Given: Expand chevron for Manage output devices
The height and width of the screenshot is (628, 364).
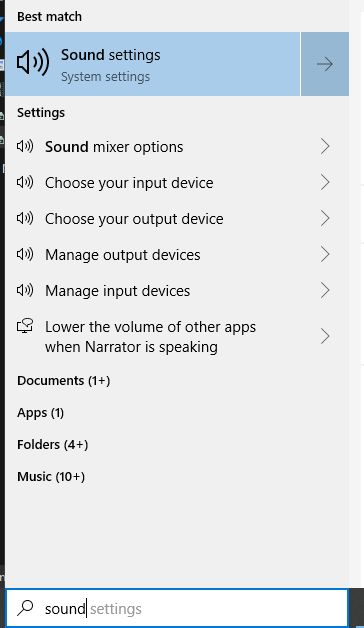Looking at the screenshot, I should (325, 254).
